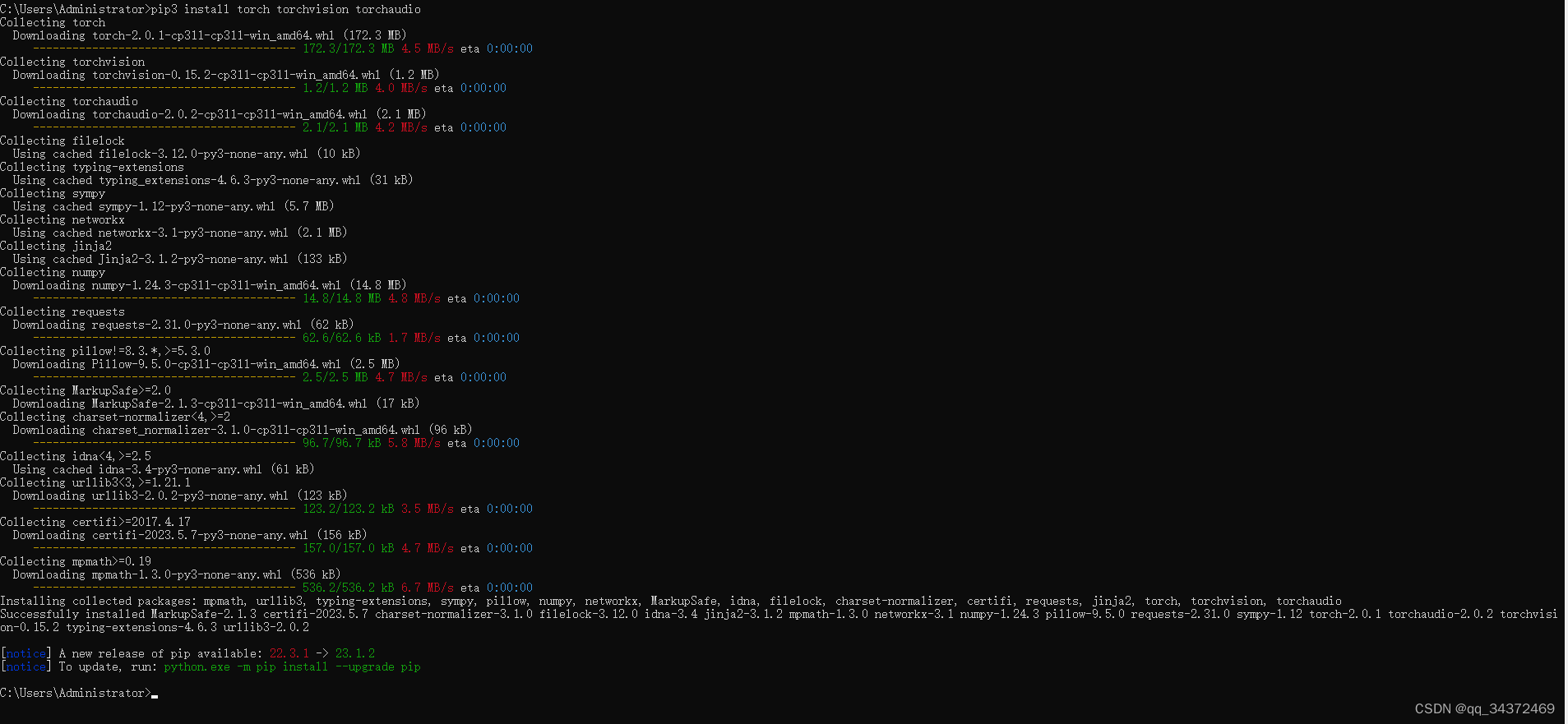Click the mpmath download progress bar

[164, 588]
